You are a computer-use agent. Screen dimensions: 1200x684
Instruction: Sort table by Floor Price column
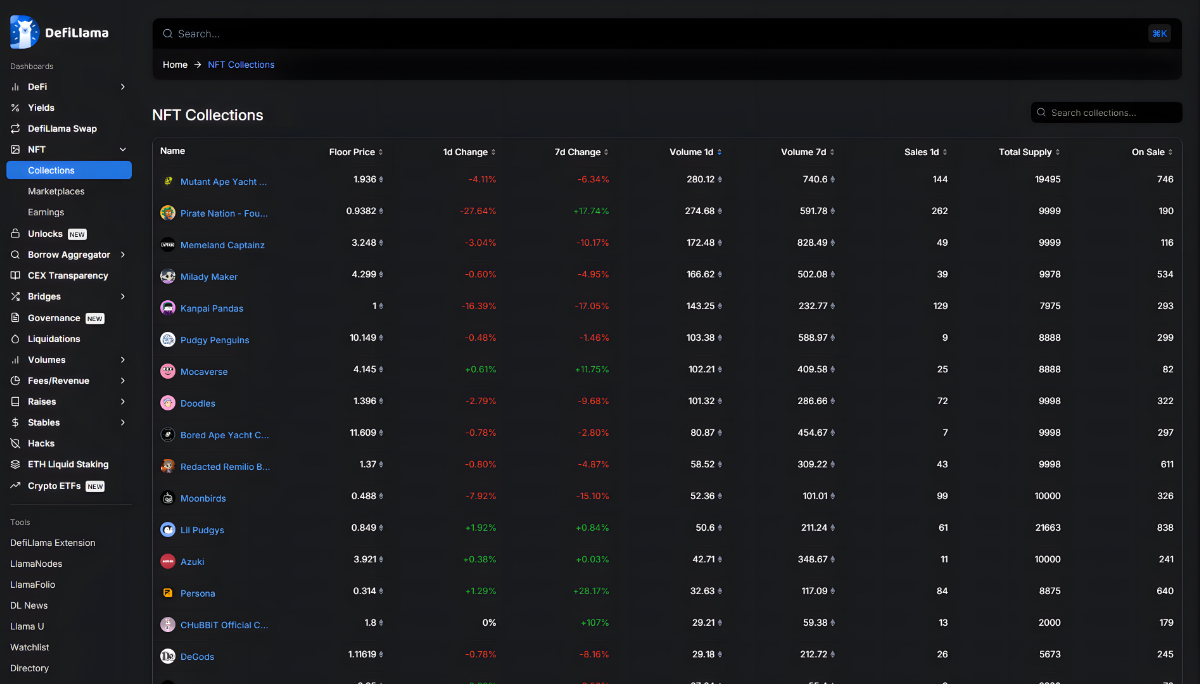(355, 152)
